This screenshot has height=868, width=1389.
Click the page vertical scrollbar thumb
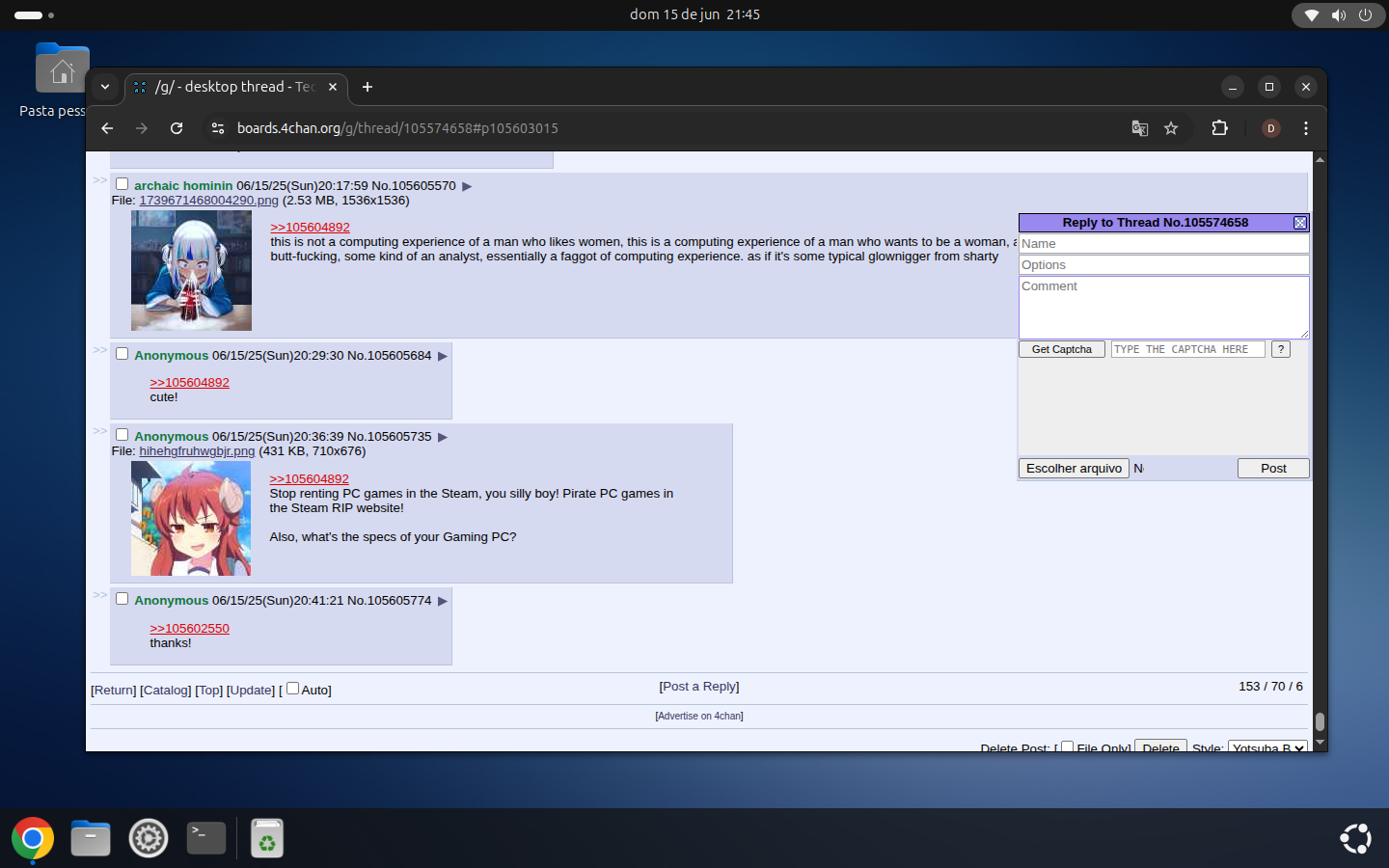click(1320, 721)
